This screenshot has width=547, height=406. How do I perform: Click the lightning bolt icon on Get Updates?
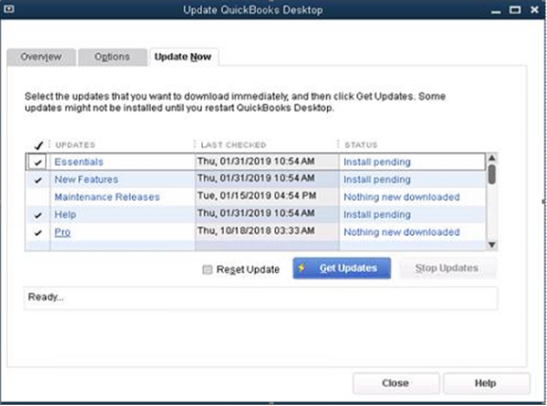(x=302, y=268)
